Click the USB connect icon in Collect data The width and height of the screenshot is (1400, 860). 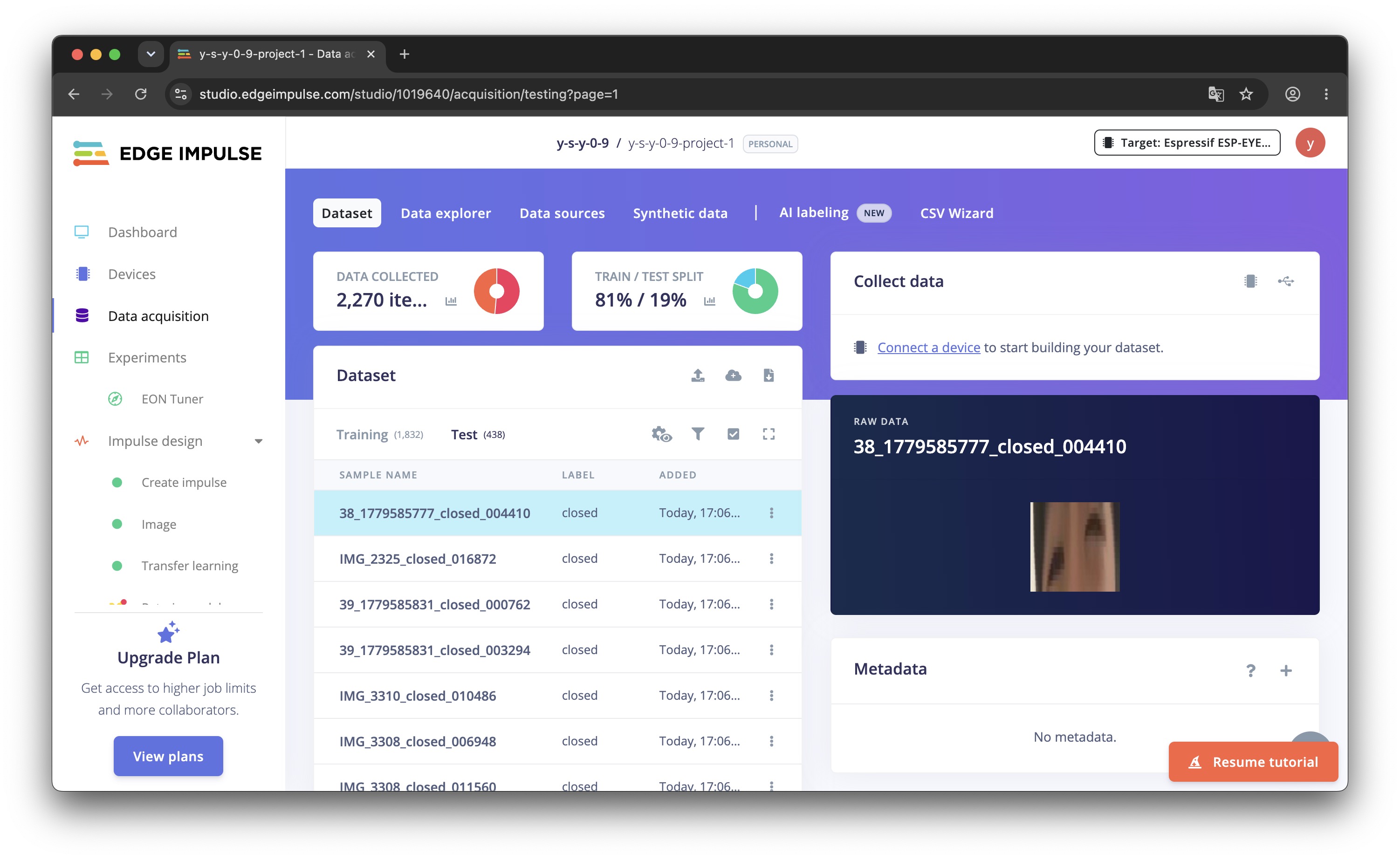tap(1285, 281)
